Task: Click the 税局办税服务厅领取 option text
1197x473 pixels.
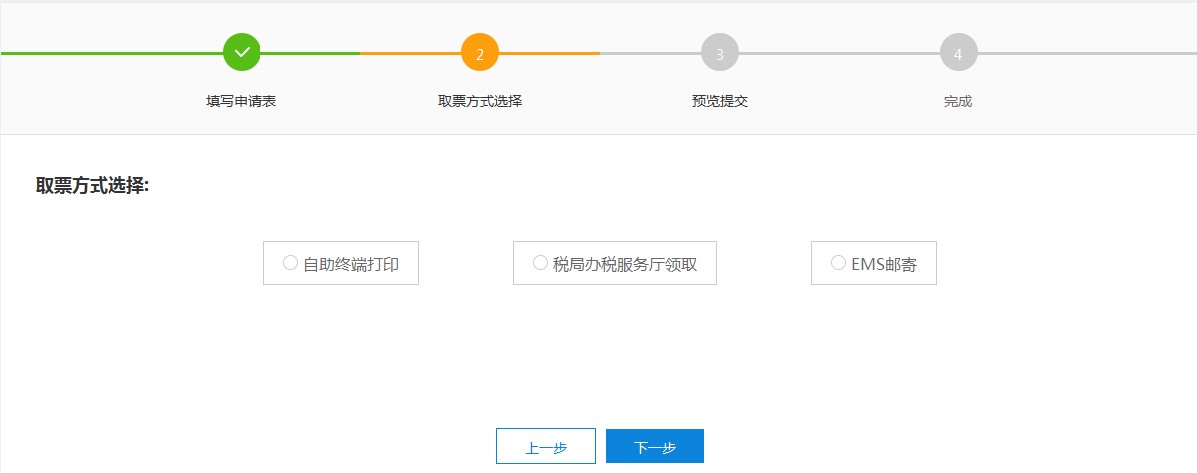Action: coord(625,264)
